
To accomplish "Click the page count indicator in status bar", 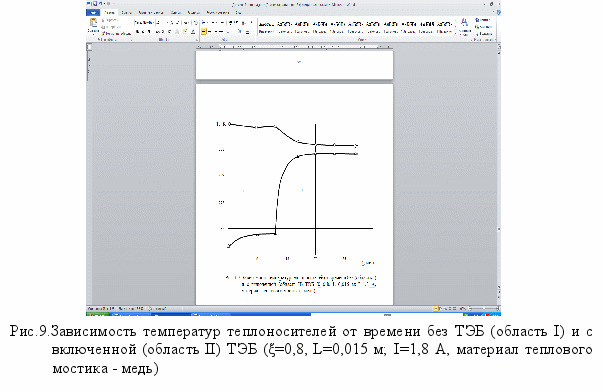I will (x=101, y=308).
